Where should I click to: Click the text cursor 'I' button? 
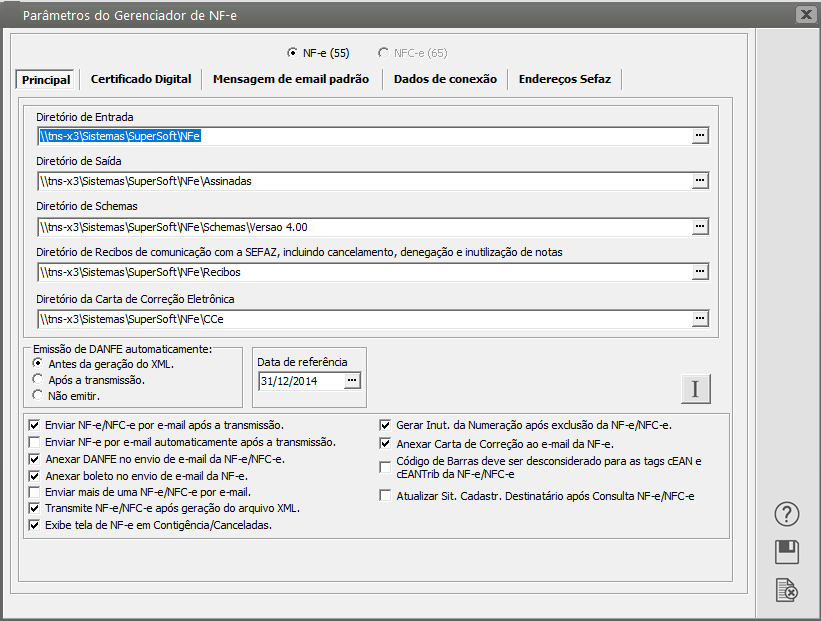tap(695, 389)
